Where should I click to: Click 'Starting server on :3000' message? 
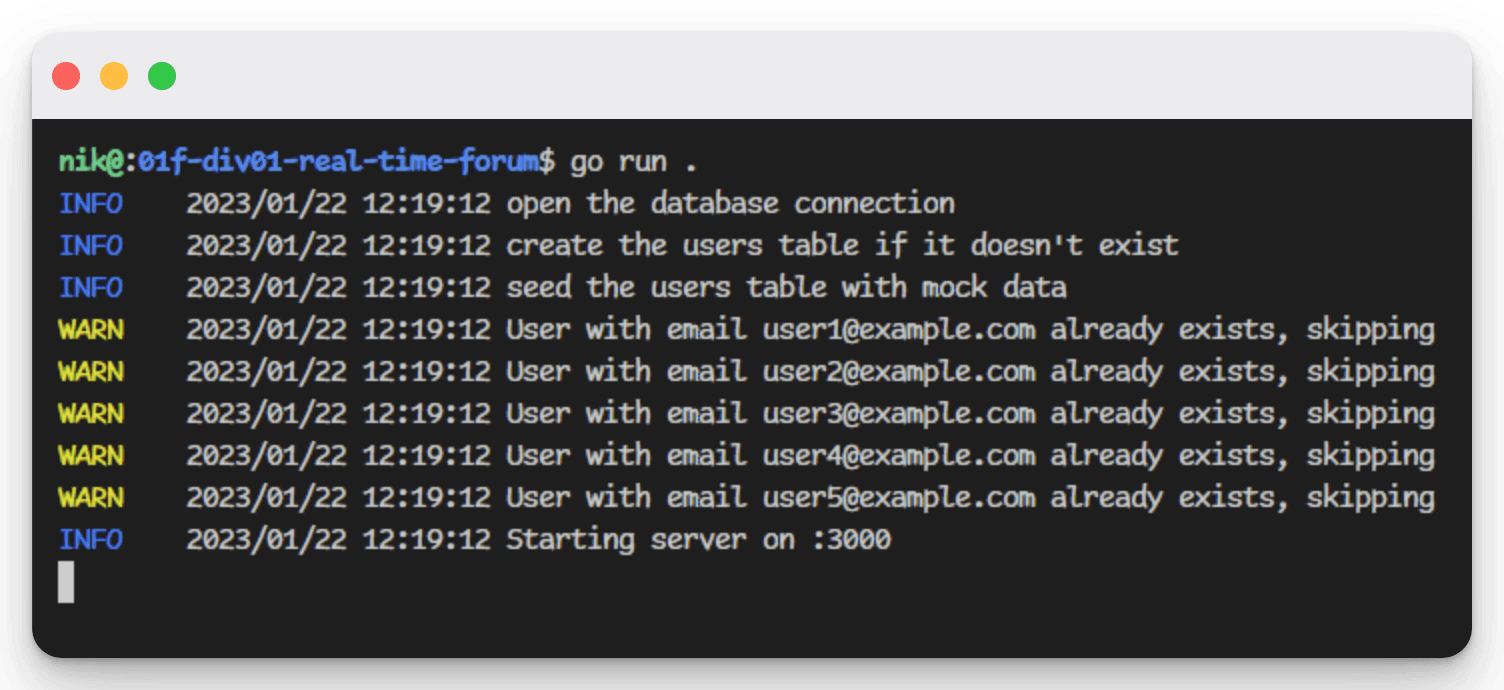click(698, 539)
